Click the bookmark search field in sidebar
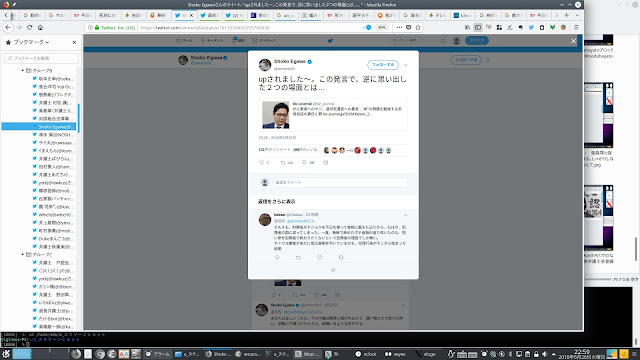 click(x=41, y=58)
